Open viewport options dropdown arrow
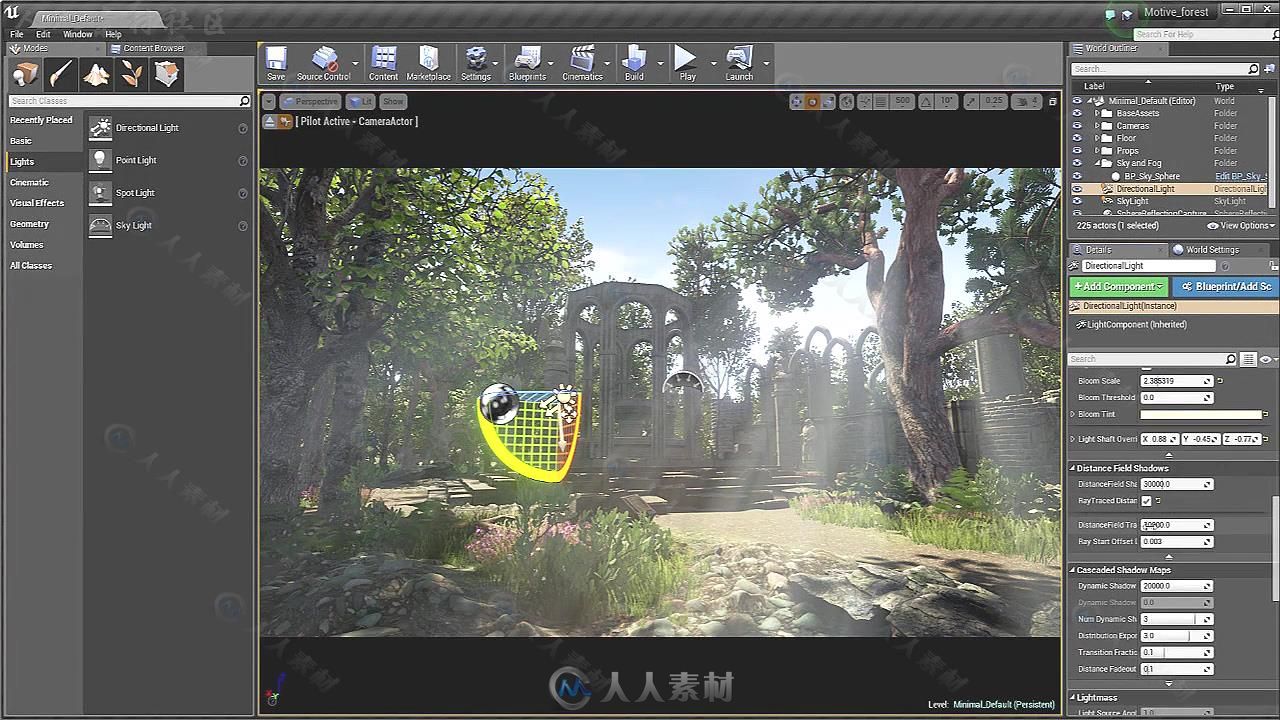The height and width of the screenshot is (720, 1280). (x=269, y=101)
